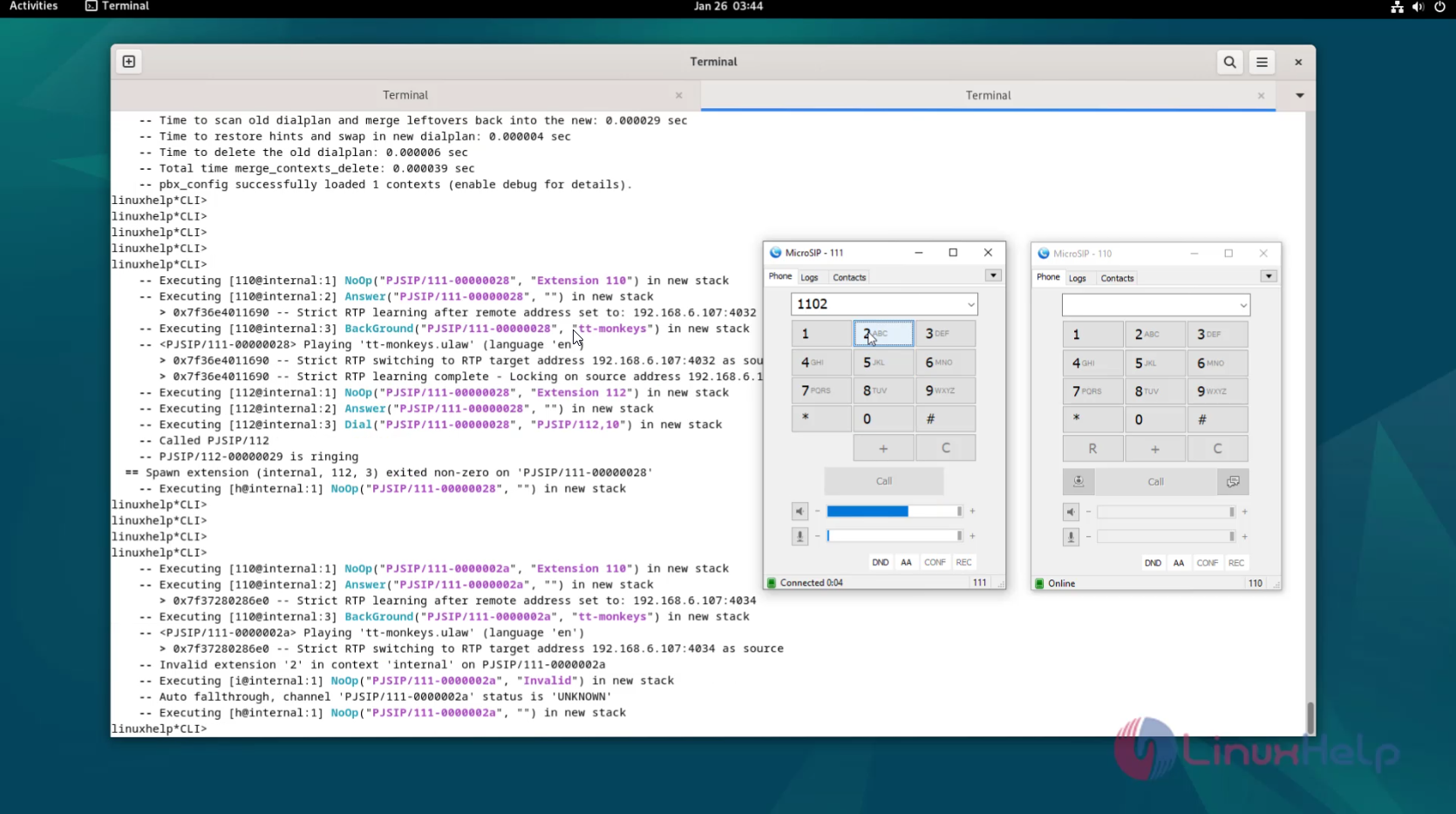
Task: Open a new terminal tab
Action: 129,62
